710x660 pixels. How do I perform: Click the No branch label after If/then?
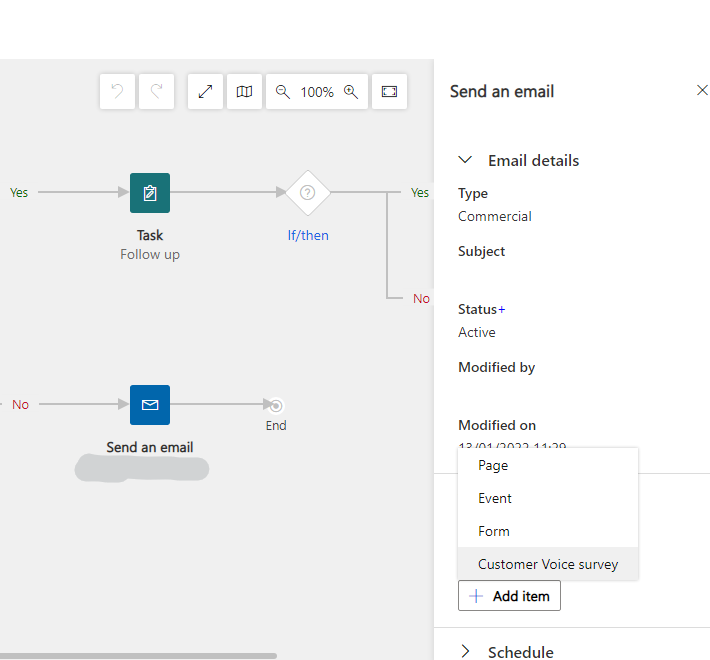pos(421,298)
